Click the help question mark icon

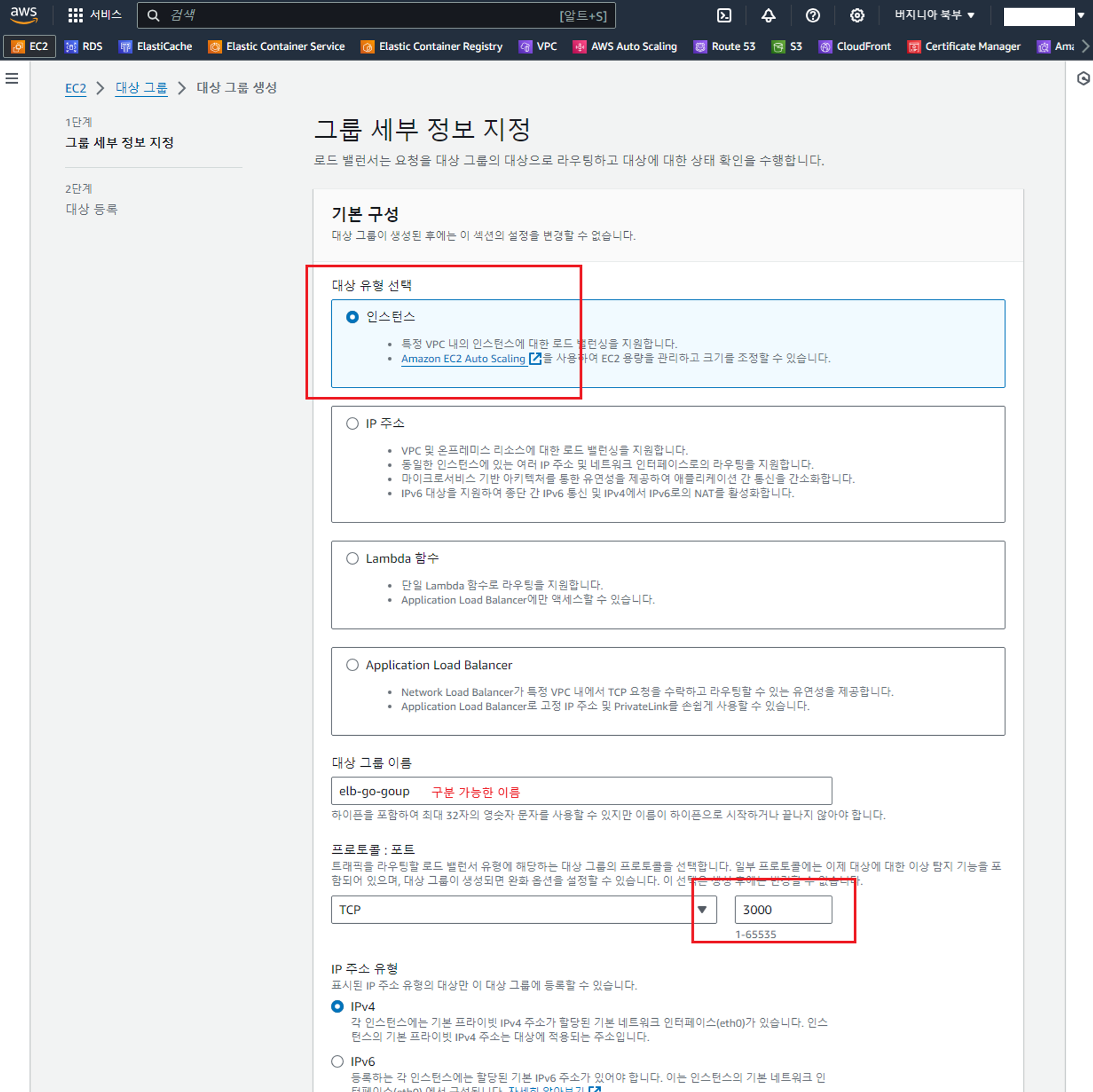tap(813, 15)
